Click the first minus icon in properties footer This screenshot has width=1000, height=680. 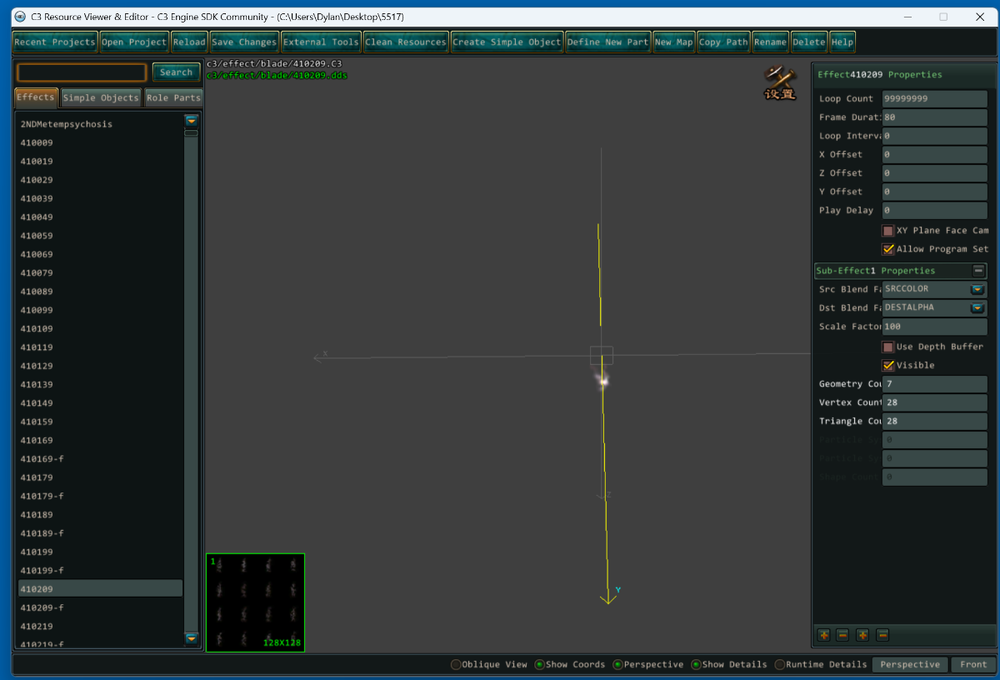(843, 635)
